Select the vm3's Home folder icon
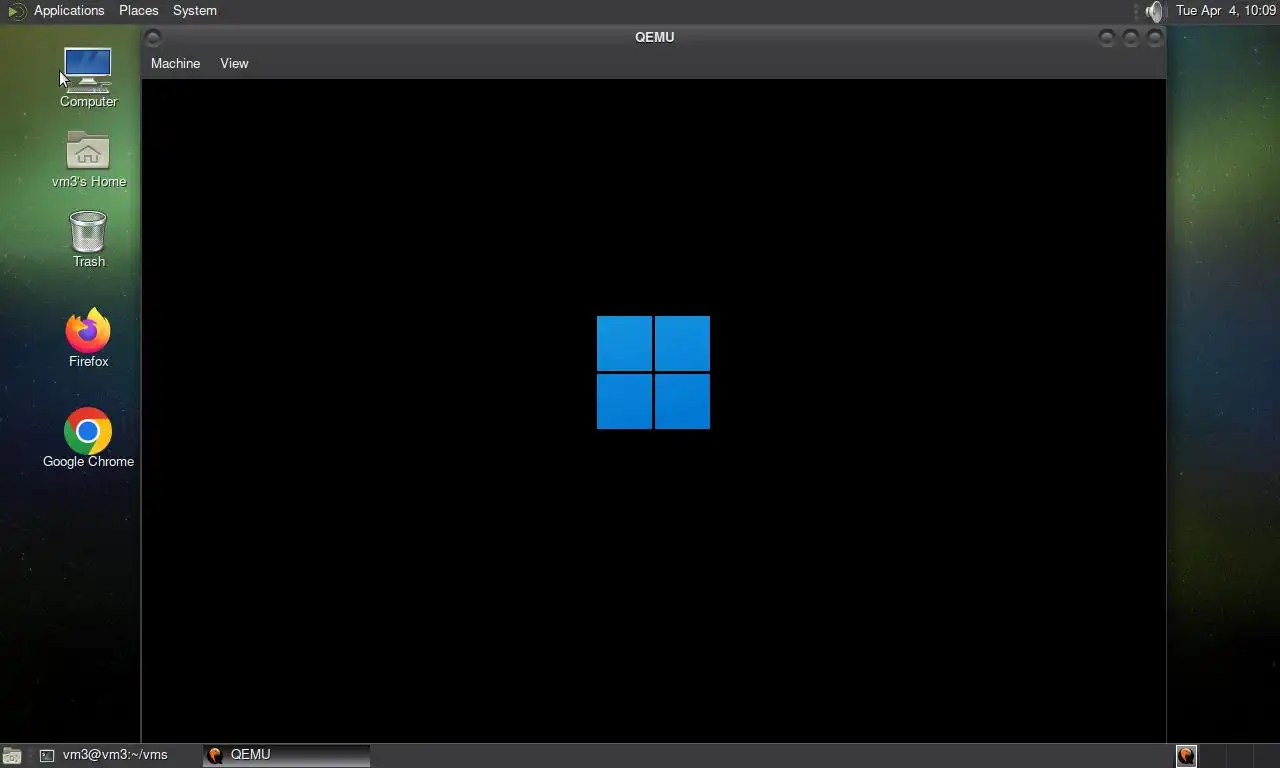This screenshot has width=1280, height=768. 88,159
